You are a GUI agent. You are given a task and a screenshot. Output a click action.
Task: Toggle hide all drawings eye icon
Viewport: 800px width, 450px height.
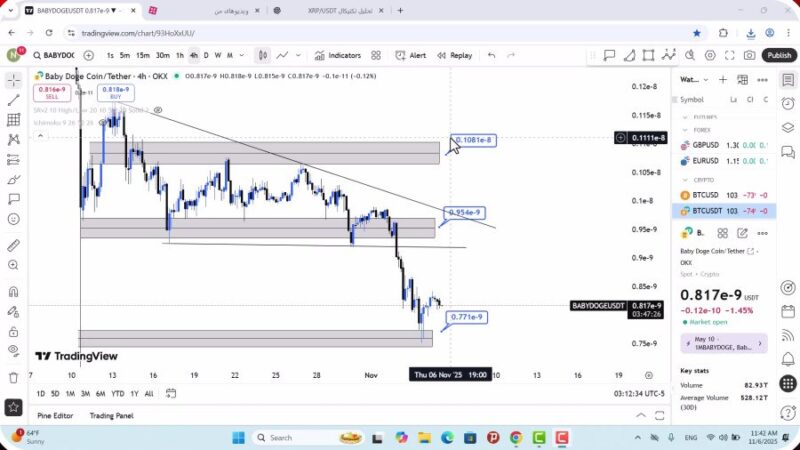click(x=13, y=350)
